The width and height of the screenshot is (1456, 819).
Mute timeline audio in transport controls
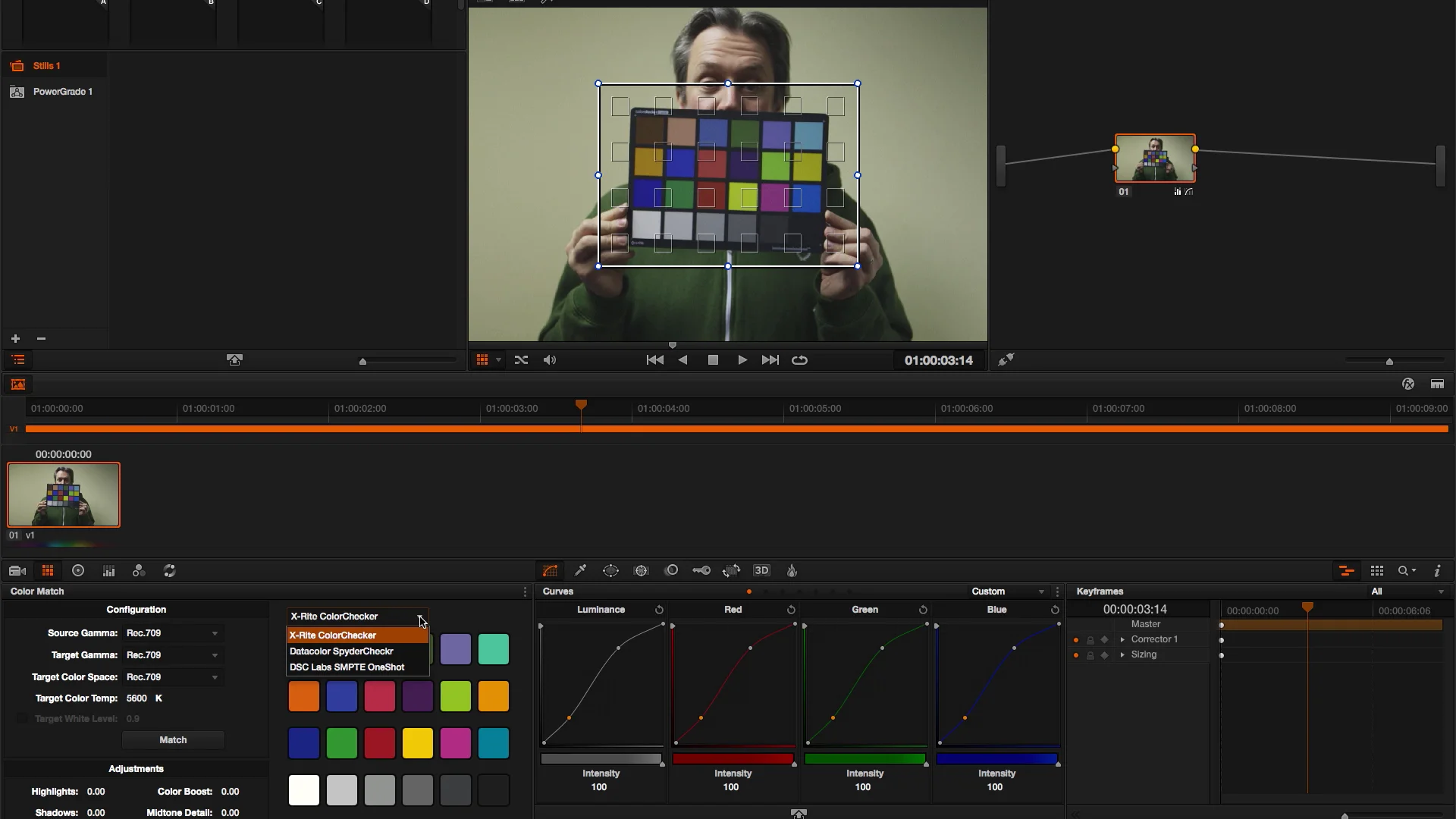550,359
